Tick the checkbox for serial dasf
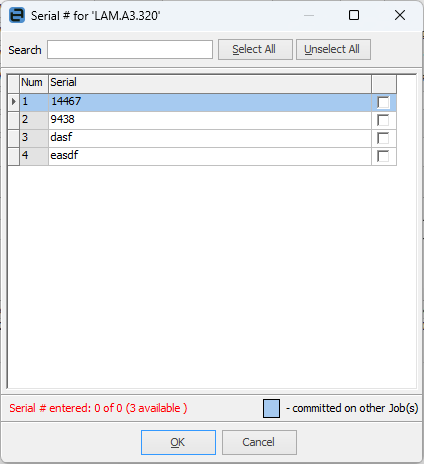Viewport: 424px width, 464px height. pos(383,138)
